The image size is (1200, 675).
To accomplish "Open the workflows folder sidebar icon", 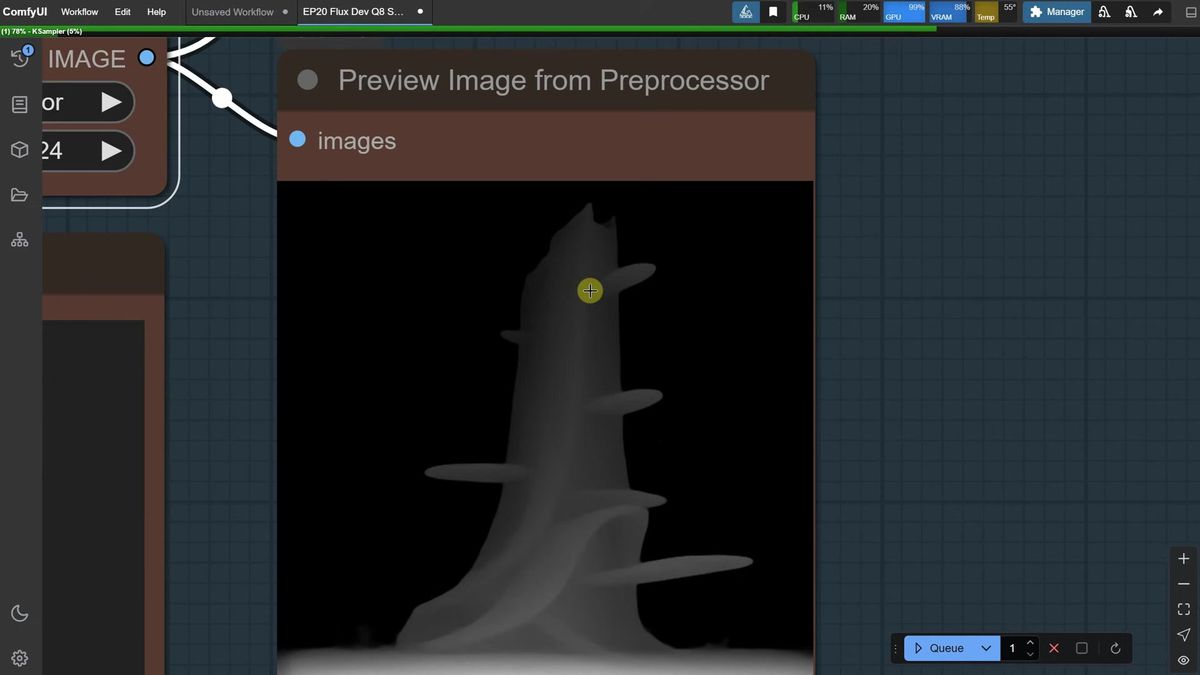I will pyautogui.click(x=20, y=195).
